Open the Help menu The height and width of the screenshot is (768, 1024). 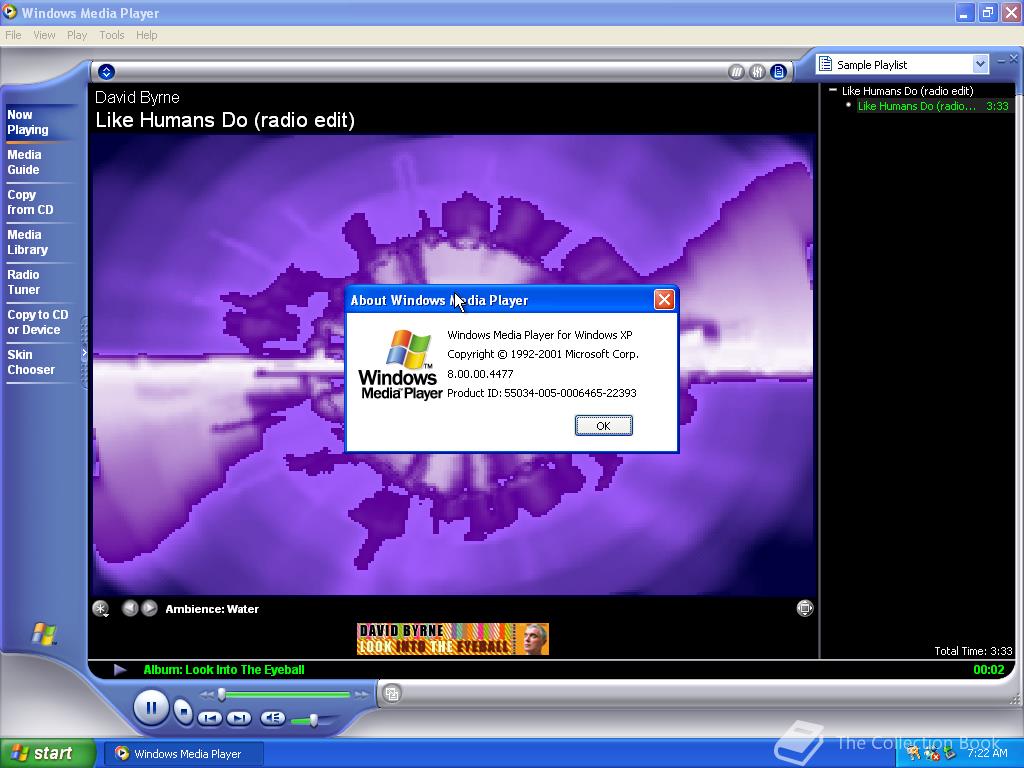click(x=146, y=35)
